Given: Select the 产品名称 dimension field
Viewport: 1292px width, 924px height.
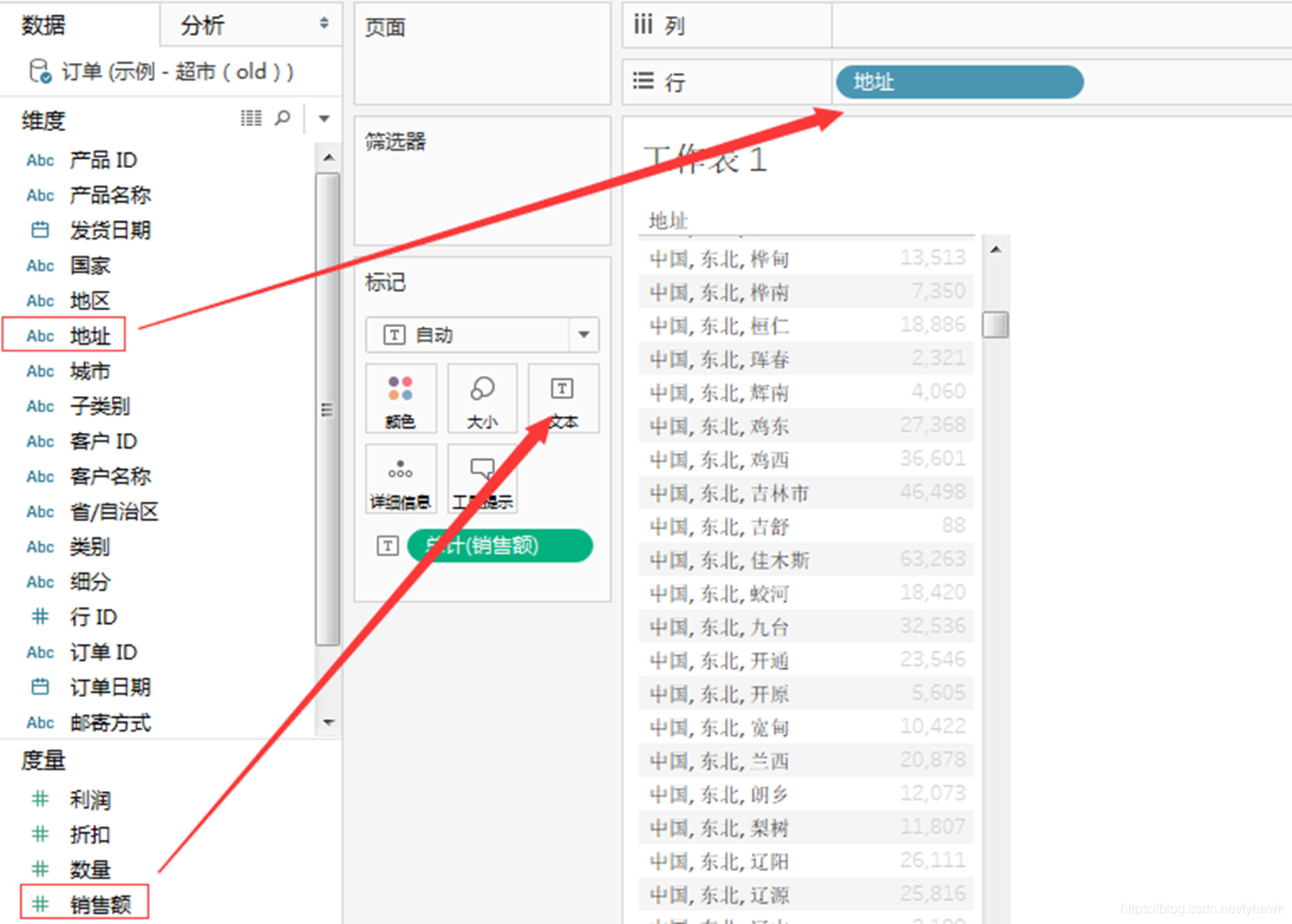Looking at the screenshot, I should click(110, 195).
